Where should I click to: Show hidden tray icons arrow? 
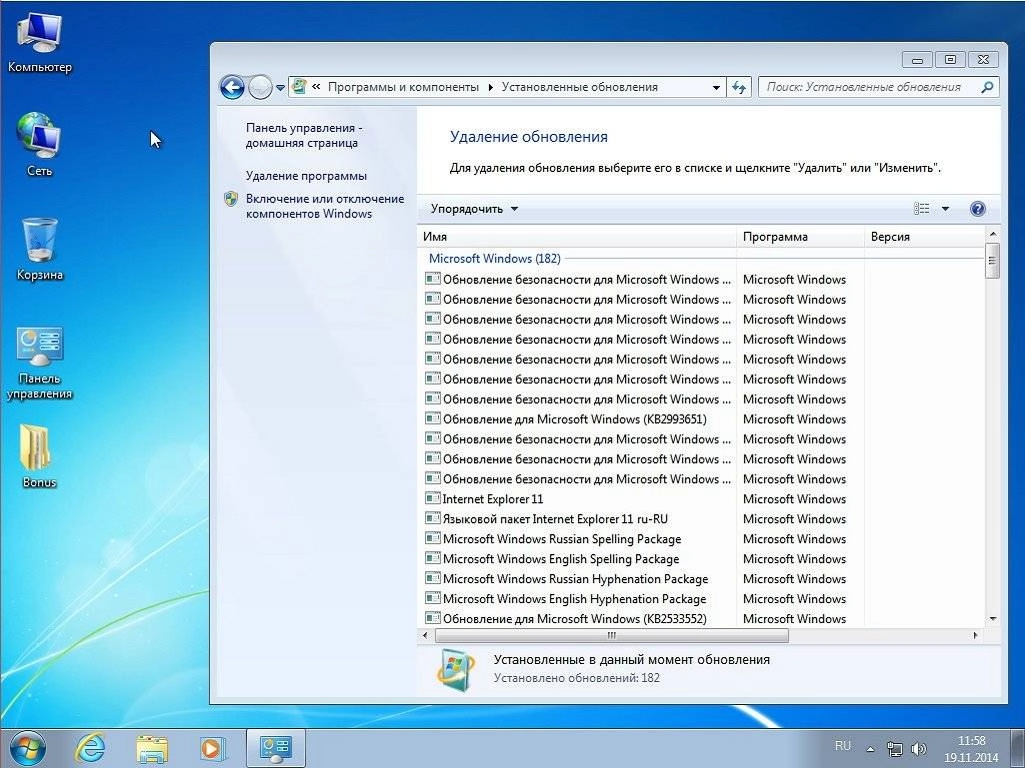pyautogui.click(x=871, y=749)
